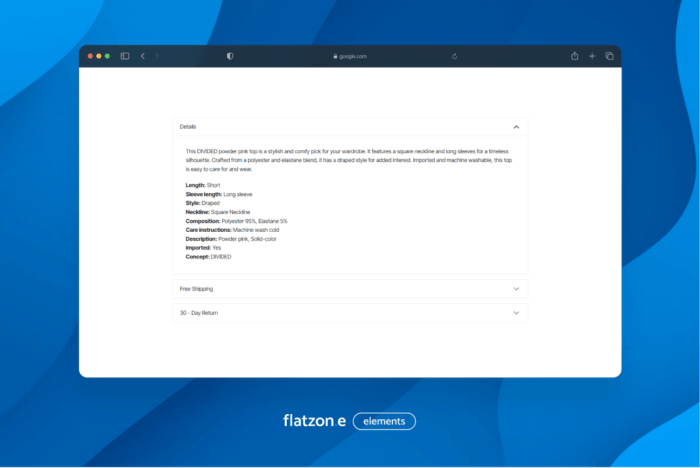700x468 pixels.
Task: Click the google.com address bar
Action: point(352,57)
